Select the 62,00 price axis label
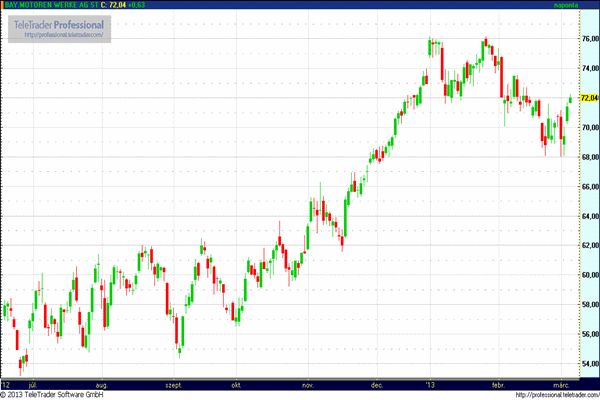The image size is (600, 400). coord(588,245)
